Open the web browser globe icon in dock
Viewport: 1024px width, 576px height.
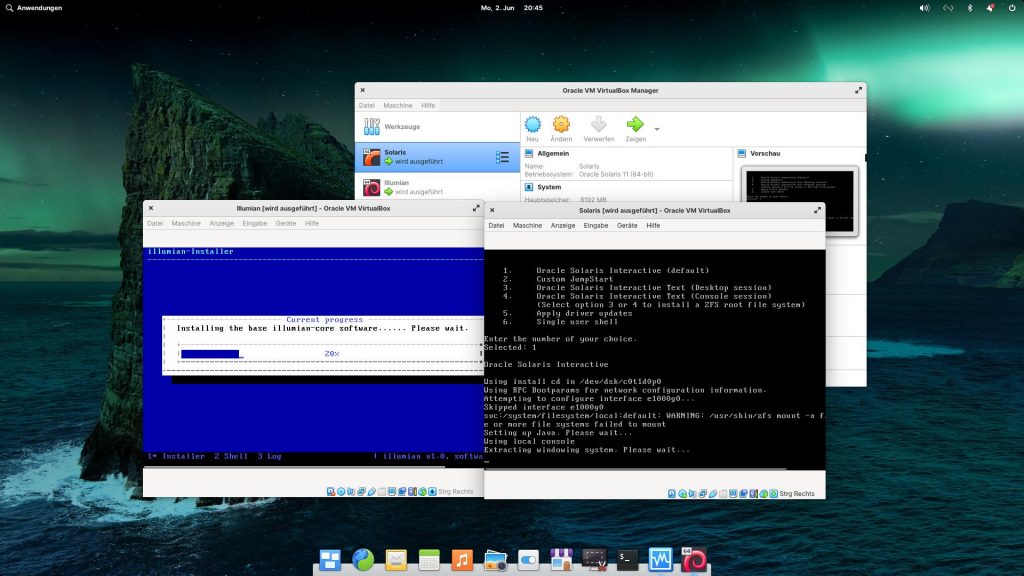click(x=363, y=560)
